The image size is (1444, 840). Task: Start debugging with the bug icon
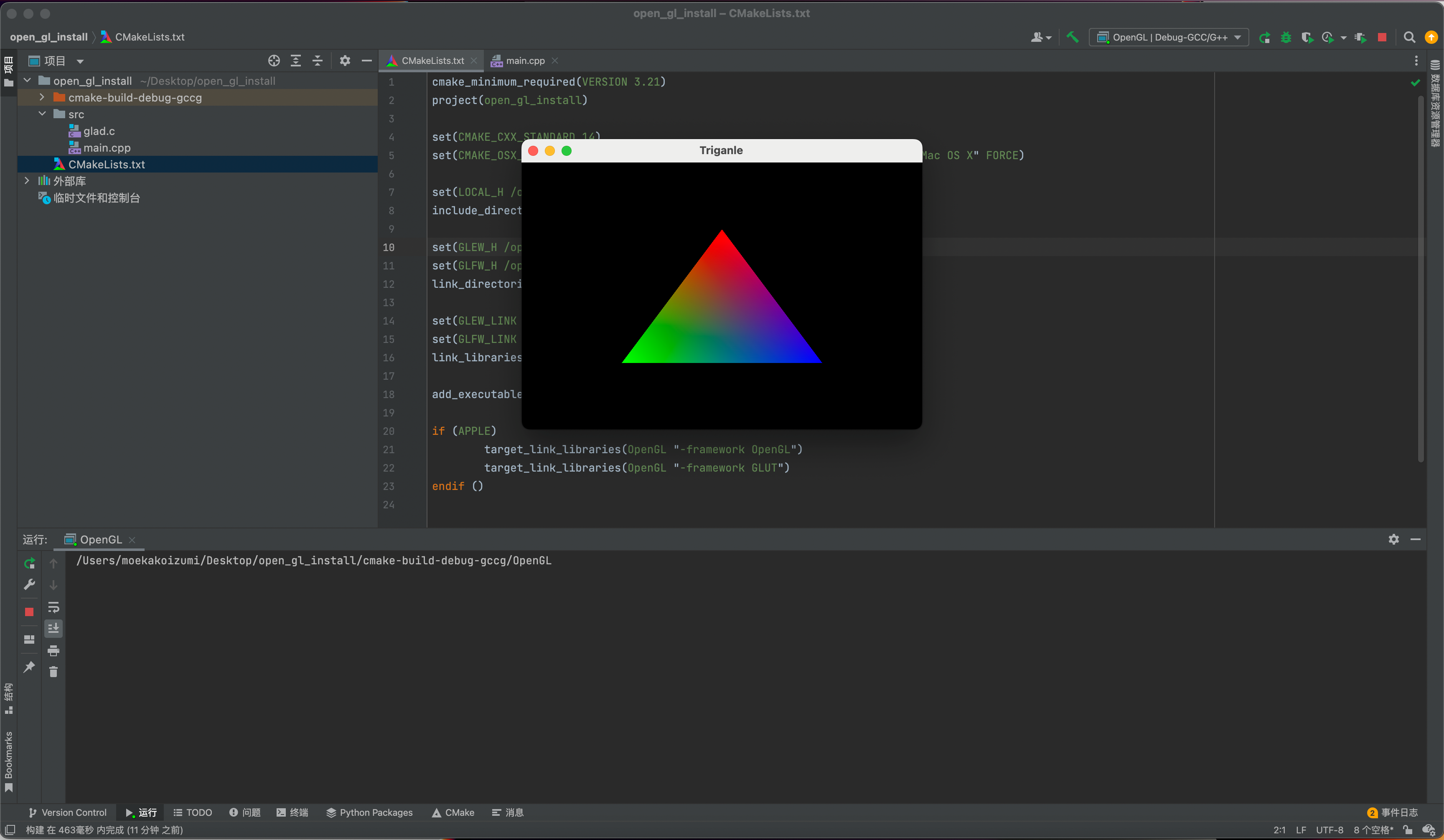coord(1286,37)
